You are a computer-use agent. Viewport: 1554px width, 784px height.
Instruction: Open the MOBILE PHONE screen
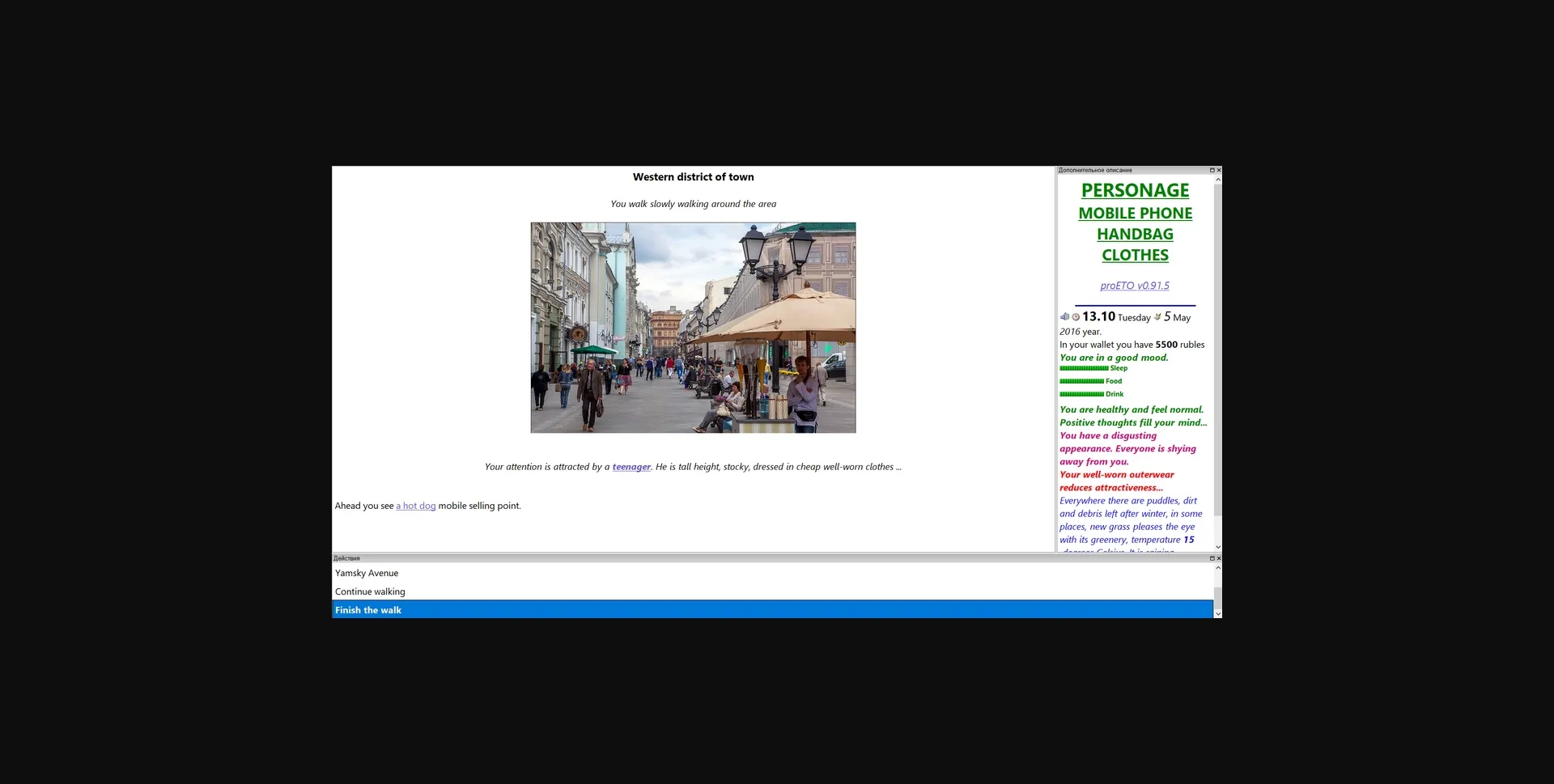[1135, 213]
